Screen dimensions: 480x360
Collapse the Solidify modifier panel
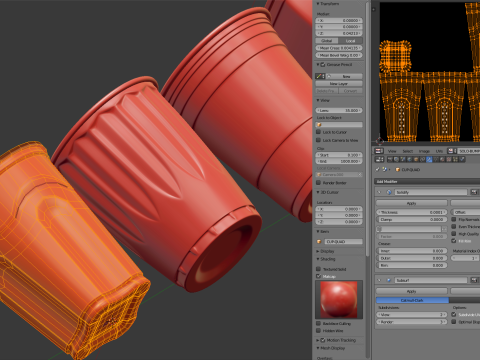(379, 192)
